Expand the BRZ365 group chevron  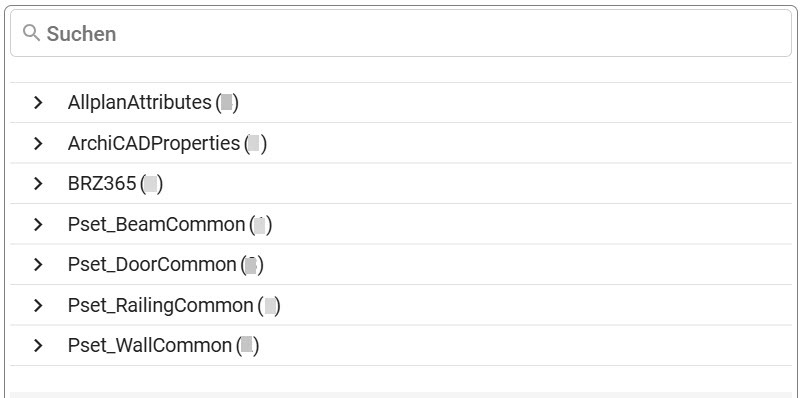pyautogui.click(x=38, y=184)
